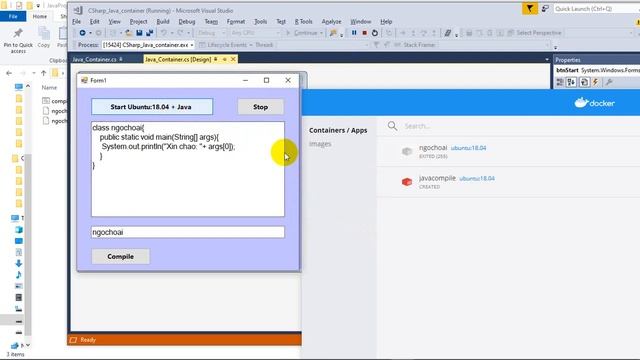Click the Java source code text box

(188, 169)
